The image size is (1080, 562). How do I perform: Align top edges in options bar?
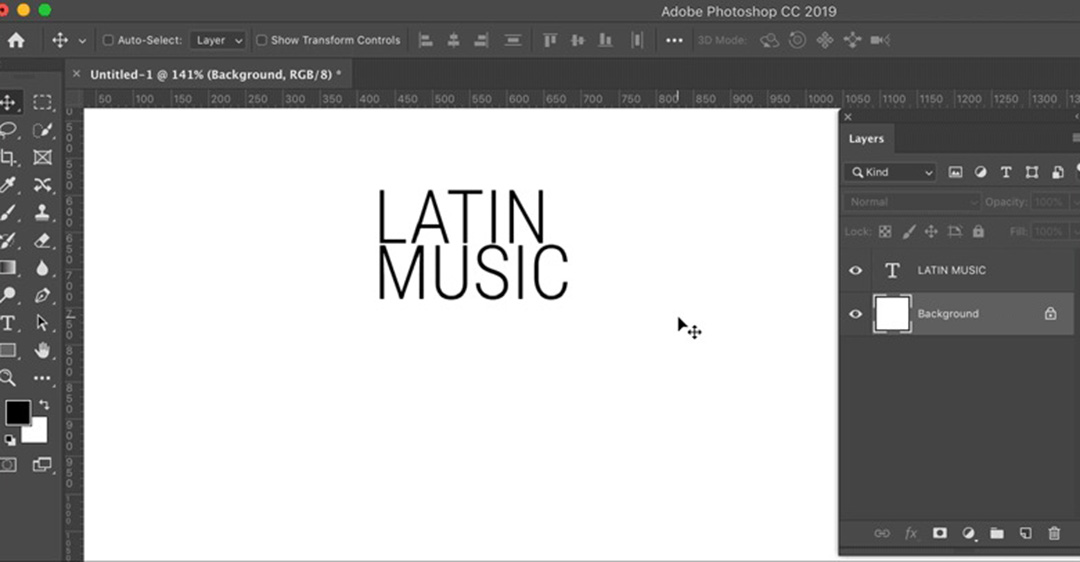point(550,40)
